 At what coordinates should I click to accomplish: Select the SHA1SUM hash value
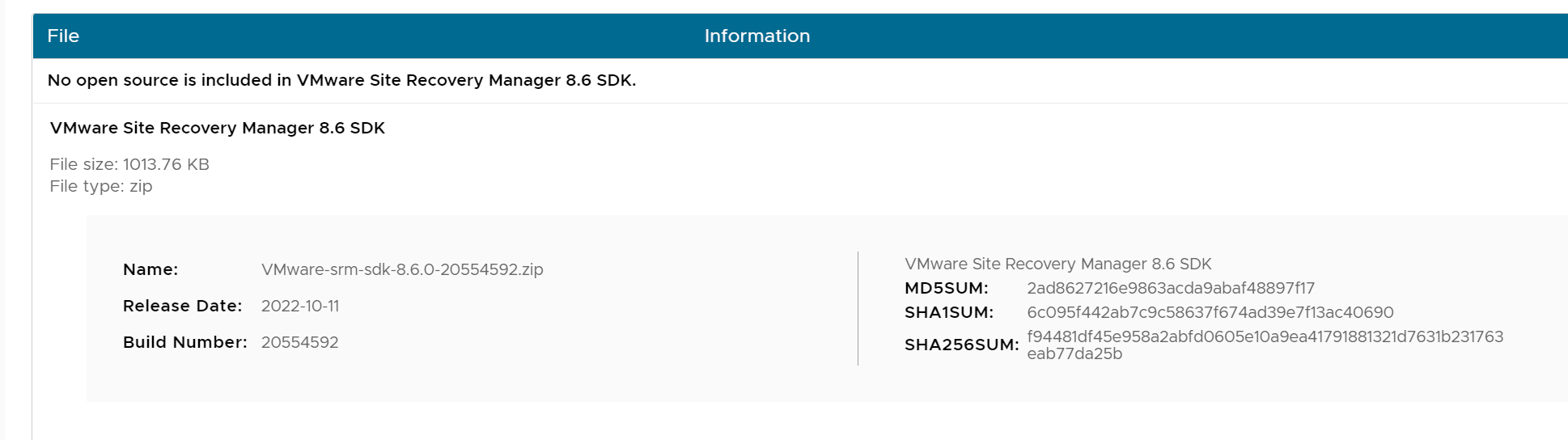point(1210,312)
